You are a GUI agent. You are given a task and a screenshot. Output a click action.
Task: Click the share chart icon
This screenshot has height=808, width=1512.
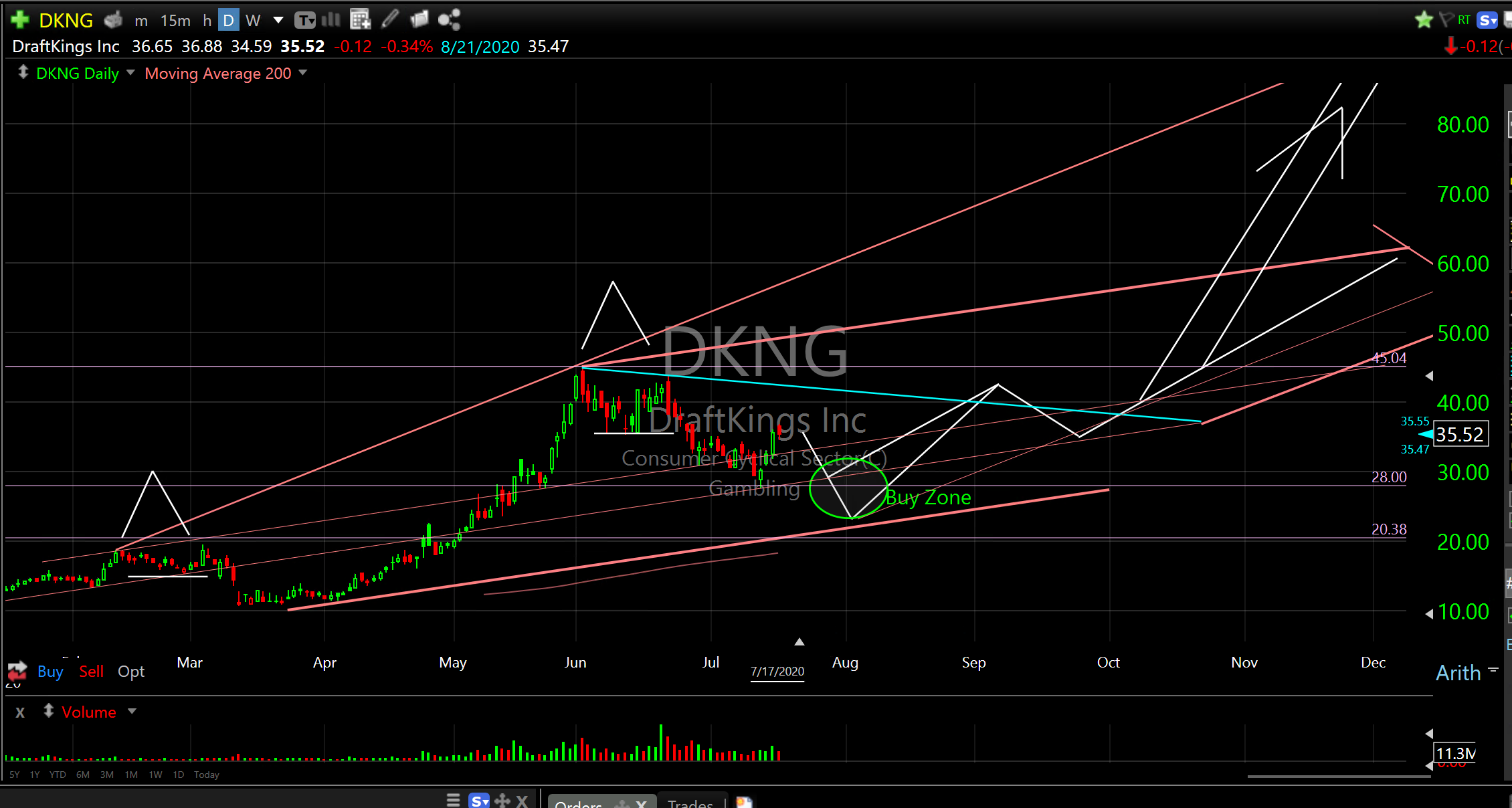click(x=449, y=19)
